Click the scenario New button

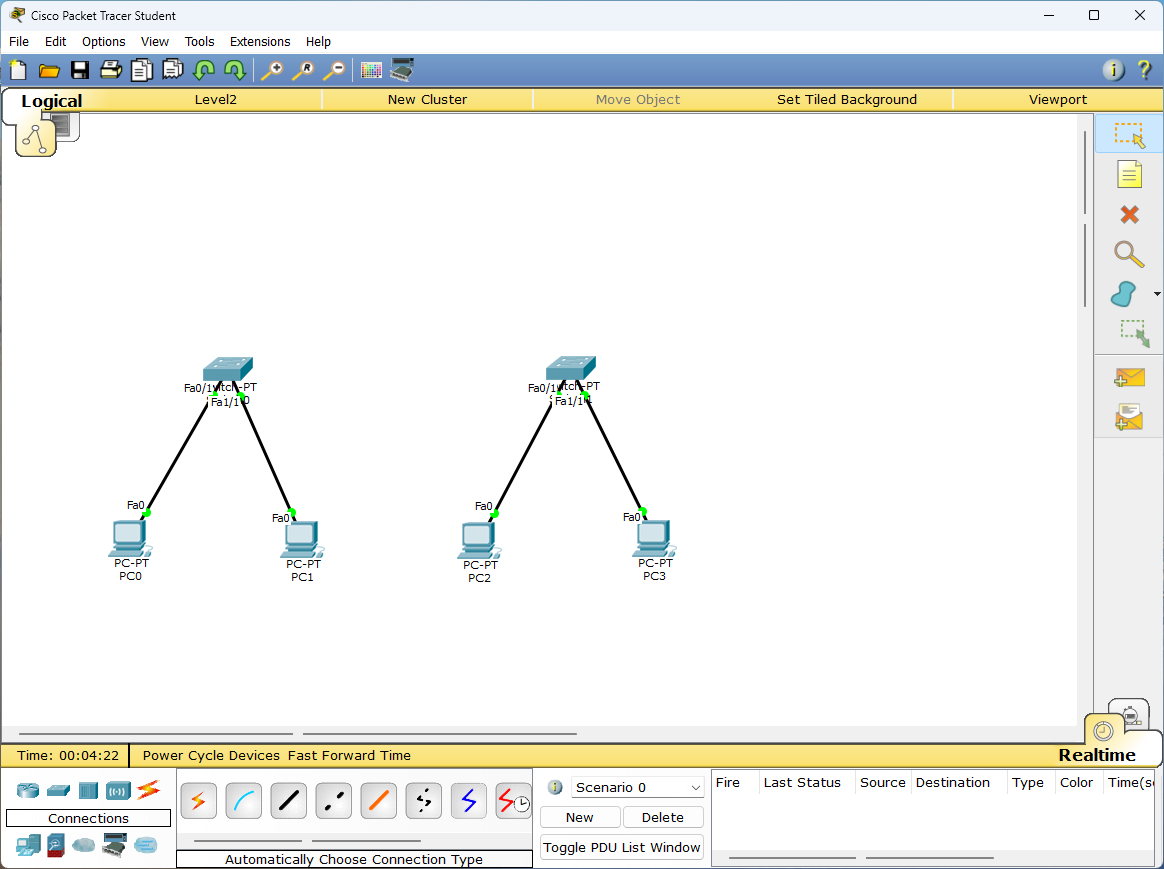tap(580, 817)
